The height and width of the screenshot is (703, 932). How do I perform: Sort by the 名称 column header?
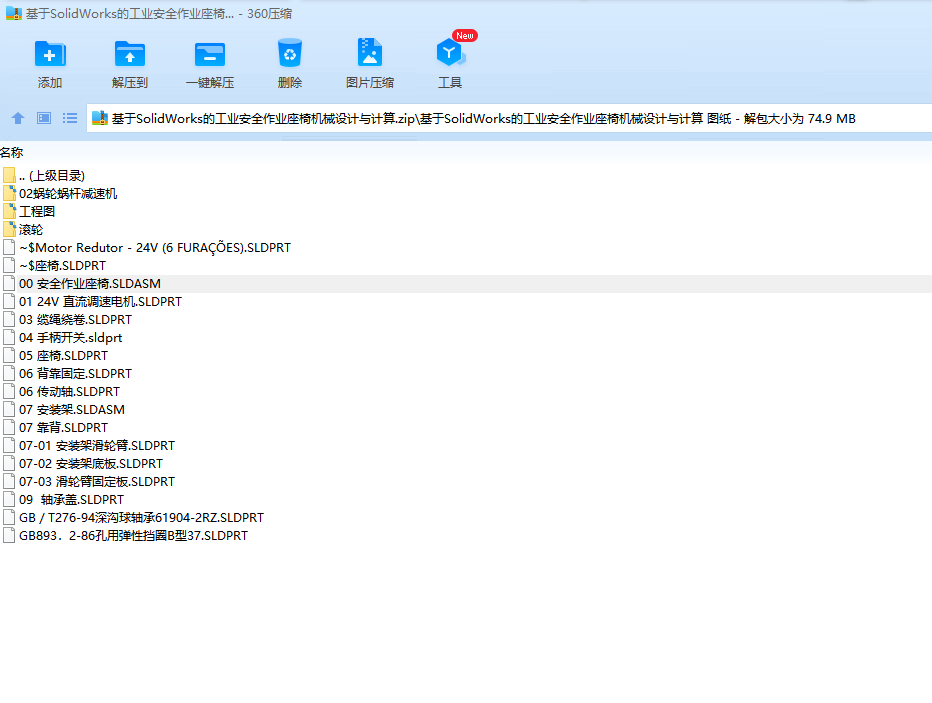point(11,153)
